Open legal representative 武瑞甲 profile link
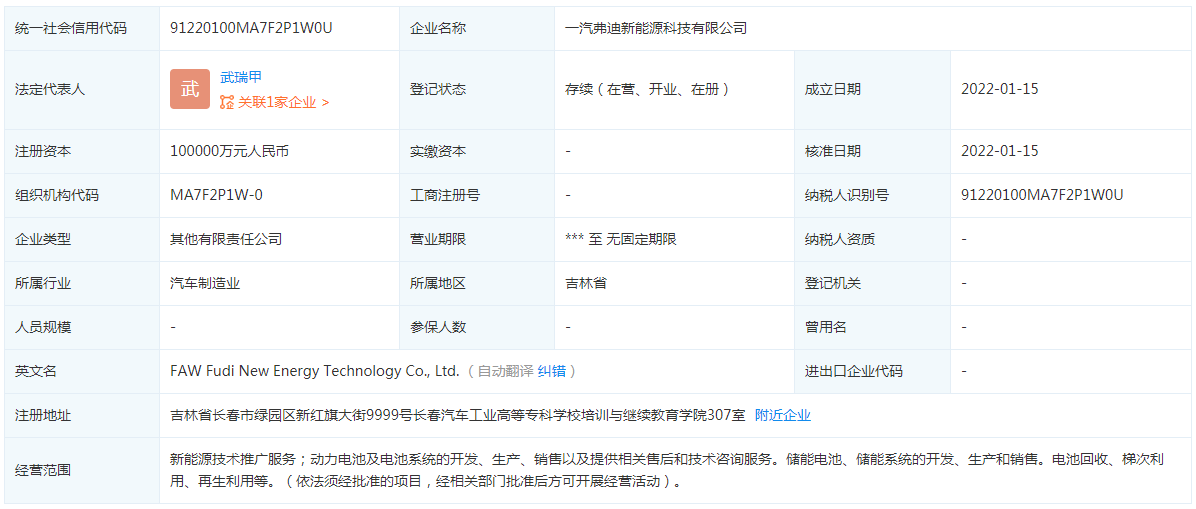This screenshot has height=509, width=1196. tap(241, 77)
